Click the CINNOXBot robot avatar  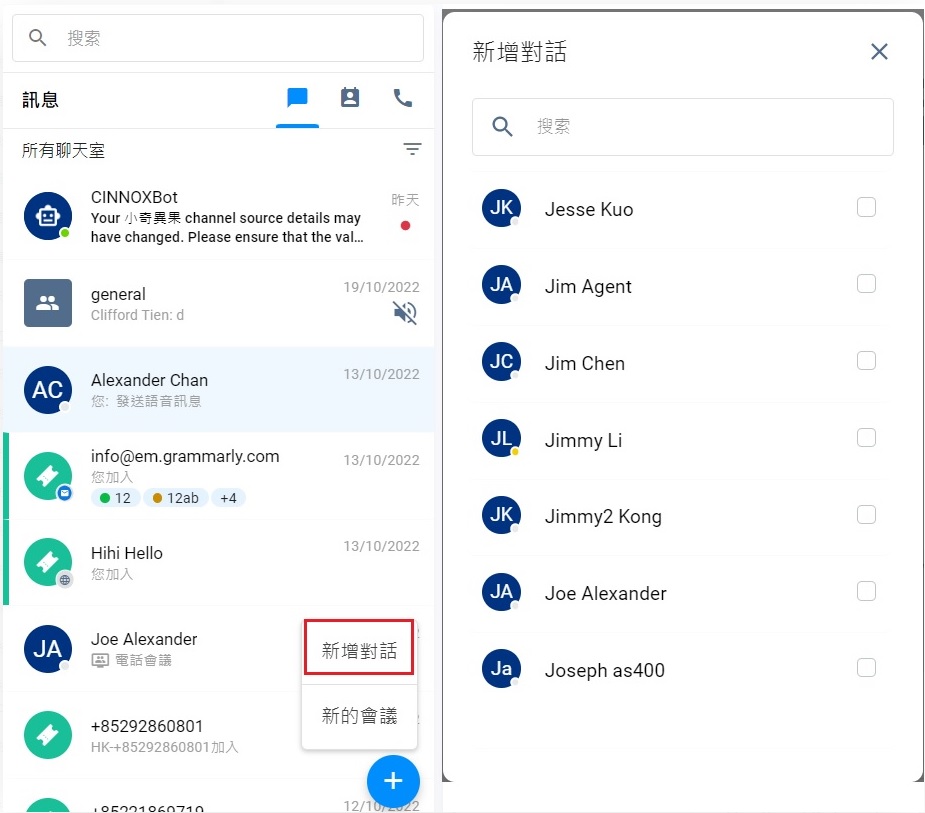(48, 216)
